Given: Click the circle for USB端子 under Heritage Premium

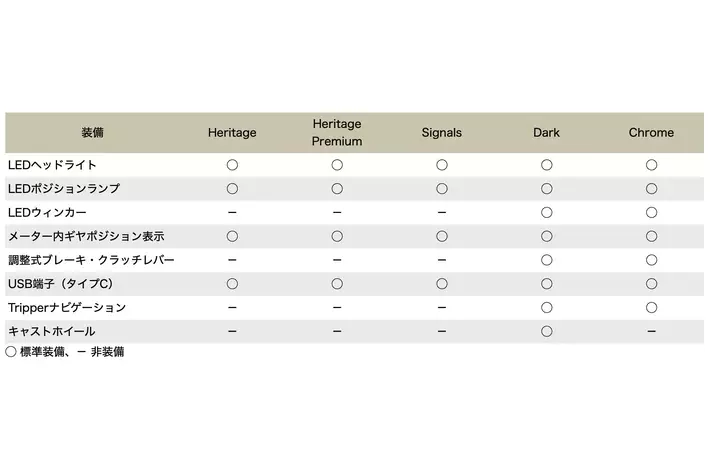Looking at the screenshot, I should tap(337, 284).
